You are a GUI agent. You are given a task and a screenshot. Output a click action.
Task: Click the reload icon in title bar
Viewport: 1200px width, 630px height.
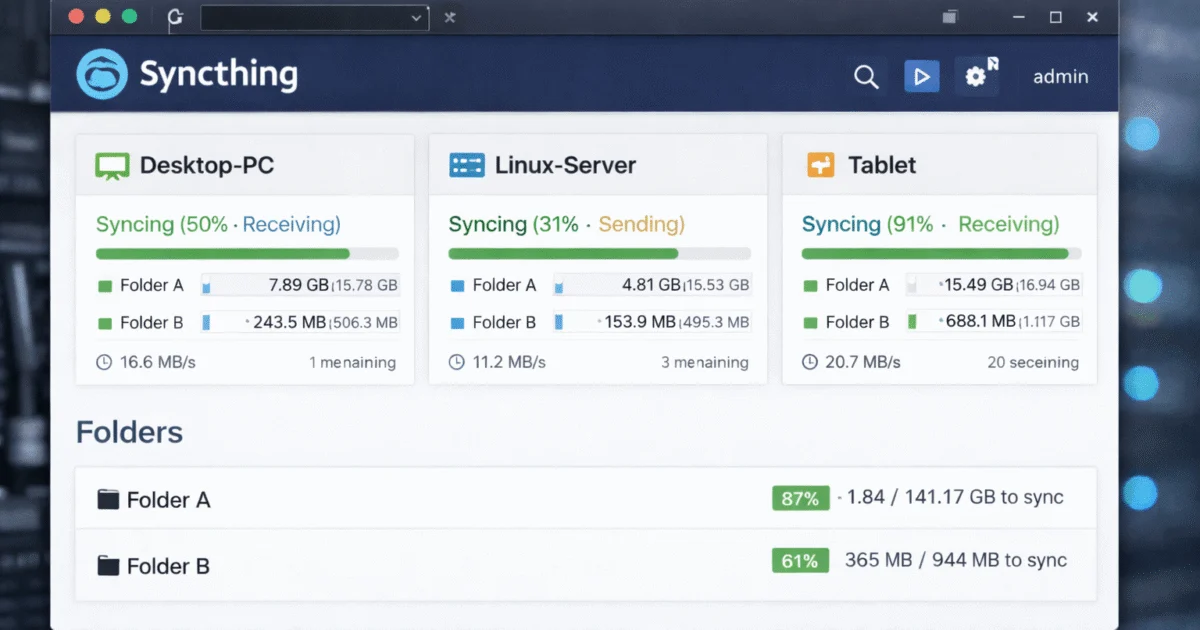[x=175, y=17]
